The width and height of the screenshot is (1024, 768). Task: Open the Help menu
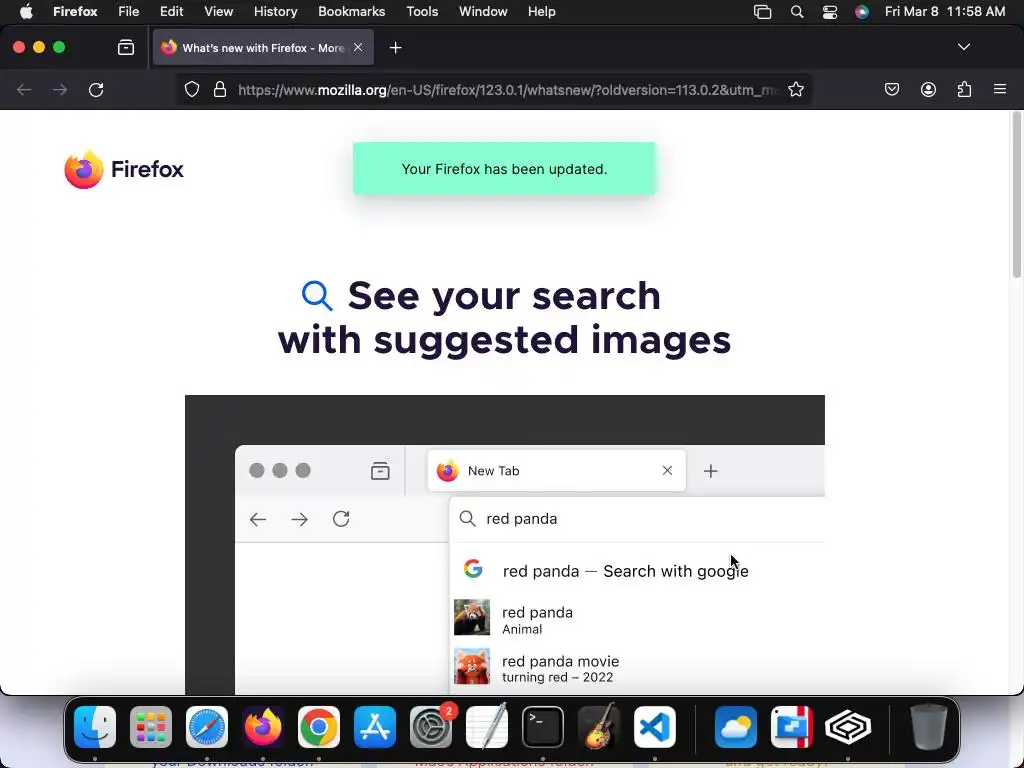(541, 12)
